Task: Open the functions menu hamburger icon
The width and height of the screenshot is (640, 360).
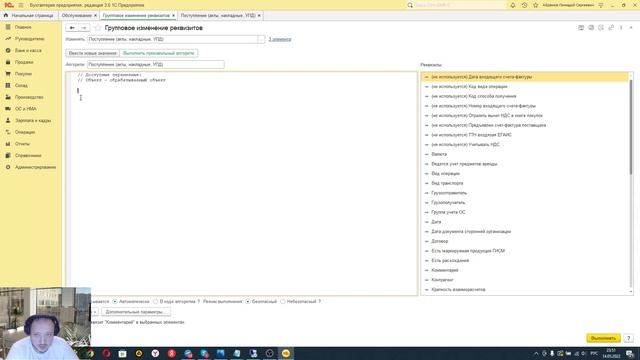Action: point(21,5)
